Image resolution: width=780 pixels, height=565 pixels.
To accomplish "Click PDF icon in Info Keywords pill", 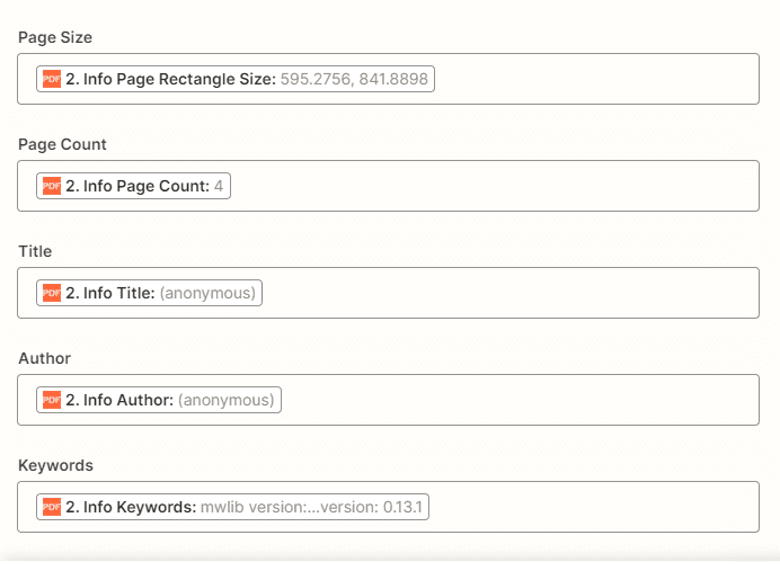I will 52,507.
